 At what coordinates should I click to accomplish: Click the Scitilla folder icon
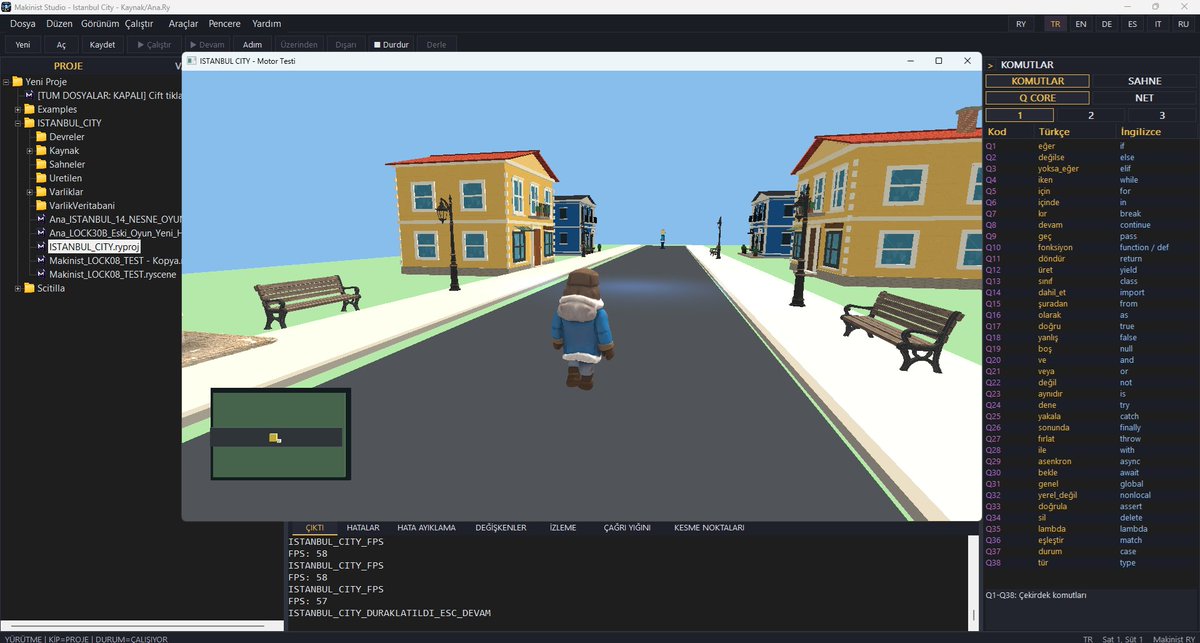[29, 288]
